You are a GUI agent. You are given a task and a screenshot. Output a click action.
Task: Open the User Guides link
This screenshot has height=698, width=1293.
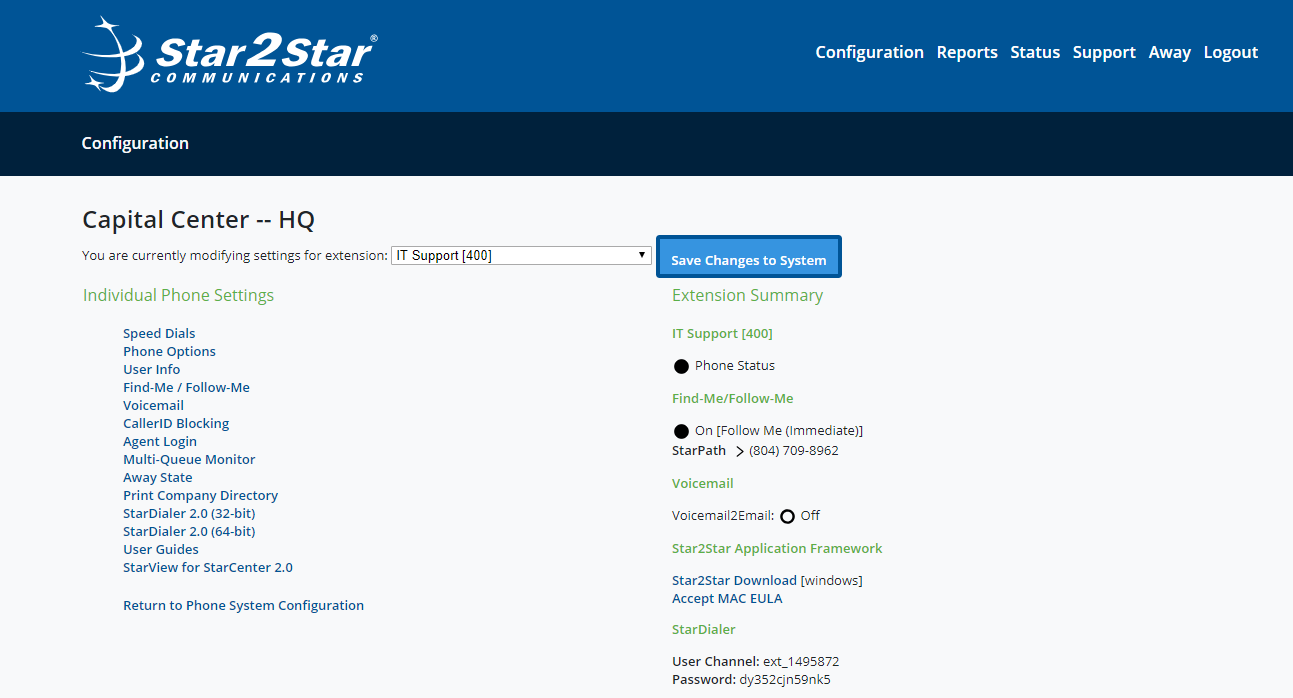160,549
